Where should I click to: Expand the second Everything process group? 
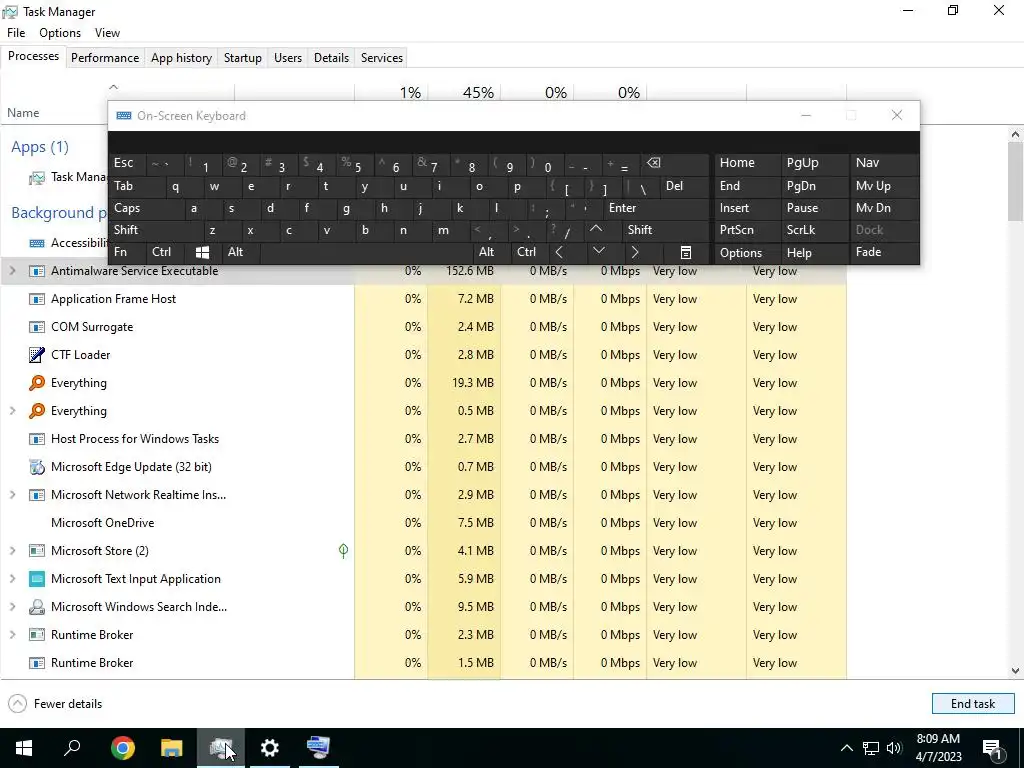(x=12, y=411)
